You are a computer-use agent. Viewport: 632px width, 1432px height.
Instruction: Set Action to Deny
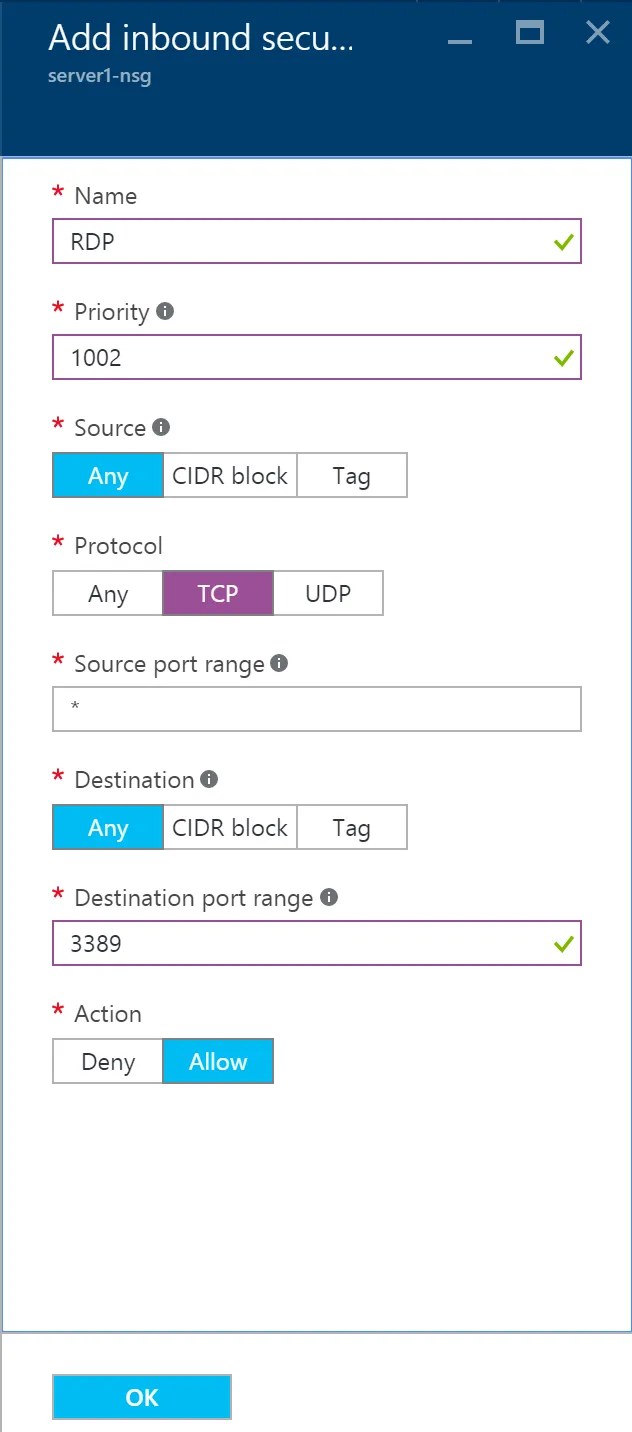[x=108, y=1061]
